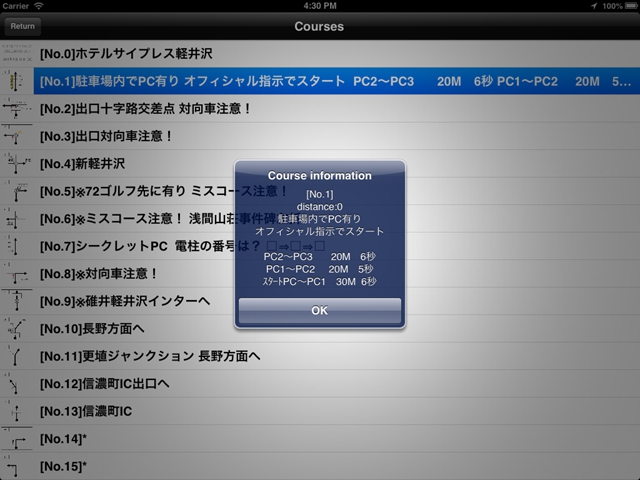640x480 pixels.
Task: Click the junction icon beside No.10
Action: click(17, 328)
